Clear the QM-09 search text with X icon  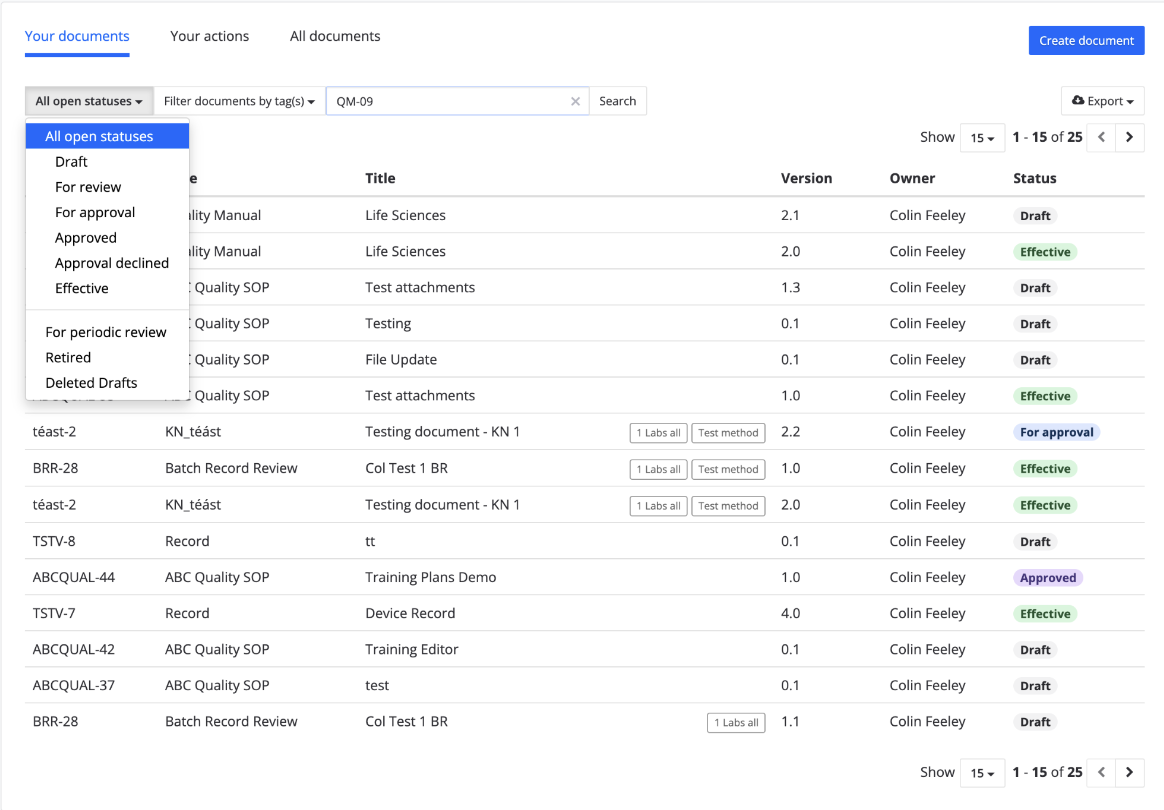coord(575,101)
